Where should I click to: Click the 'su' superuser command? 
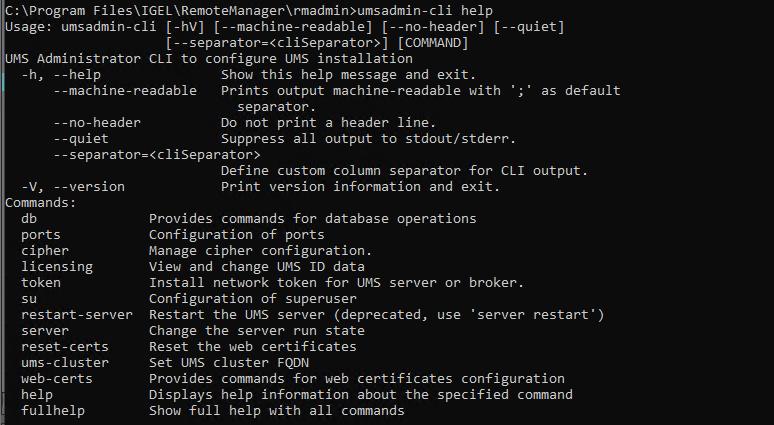(x=29, y=298)
